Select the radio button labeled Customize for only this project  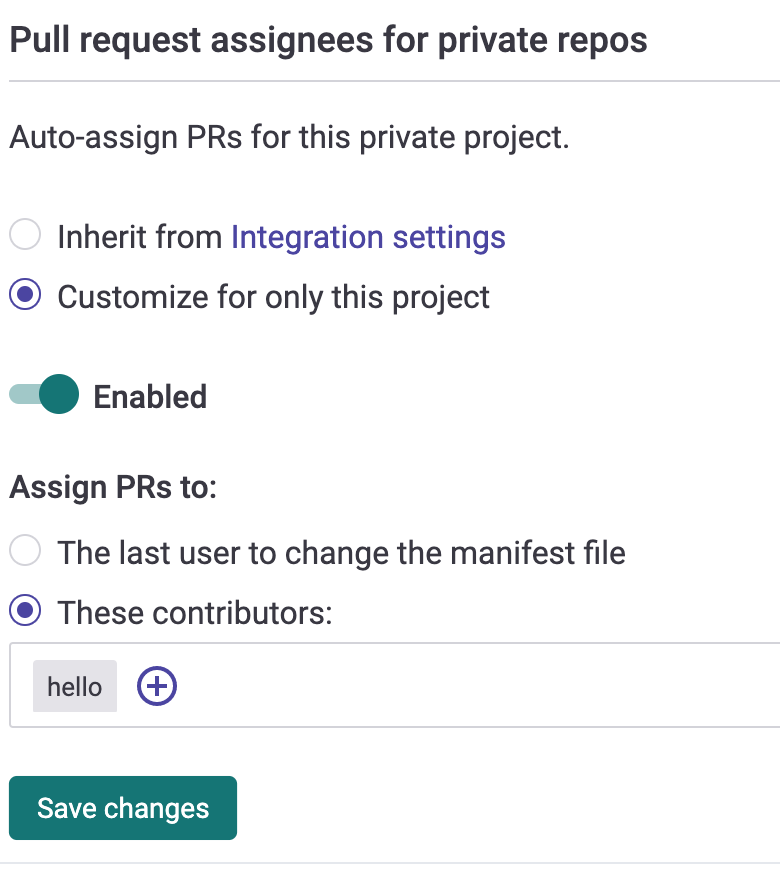[24, 297]
